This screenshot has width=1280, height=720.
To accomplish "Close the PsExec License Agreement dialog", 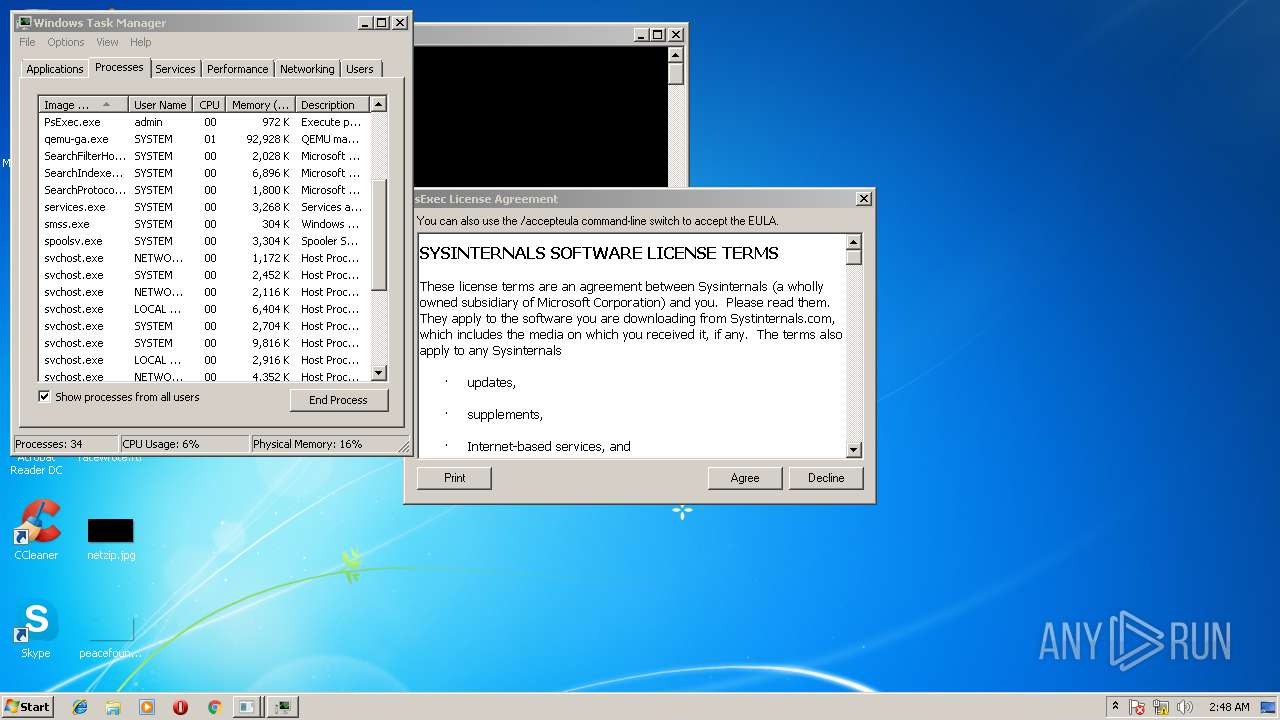I will 864,199.
